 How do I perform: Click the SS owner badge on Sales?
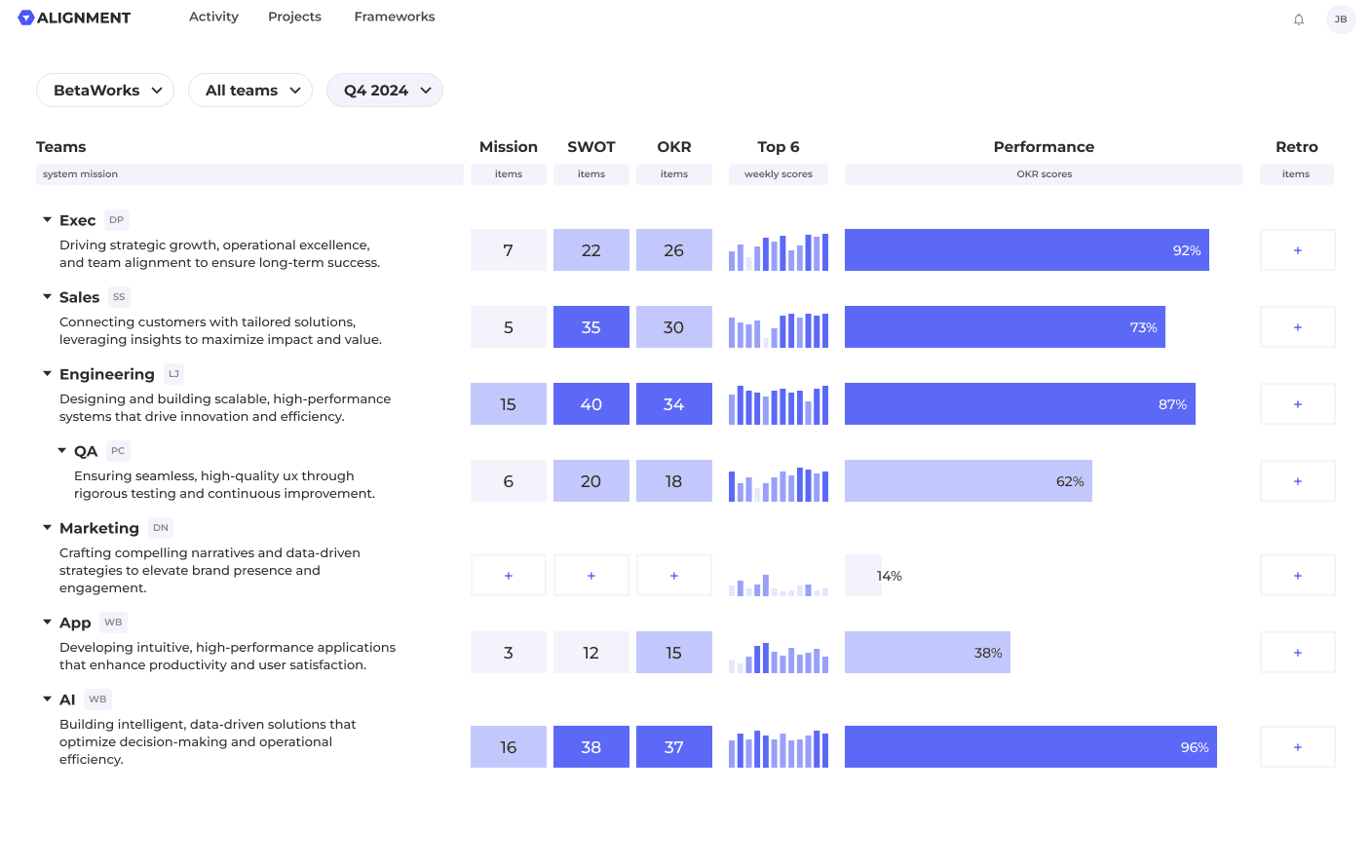tap(119, 297)
